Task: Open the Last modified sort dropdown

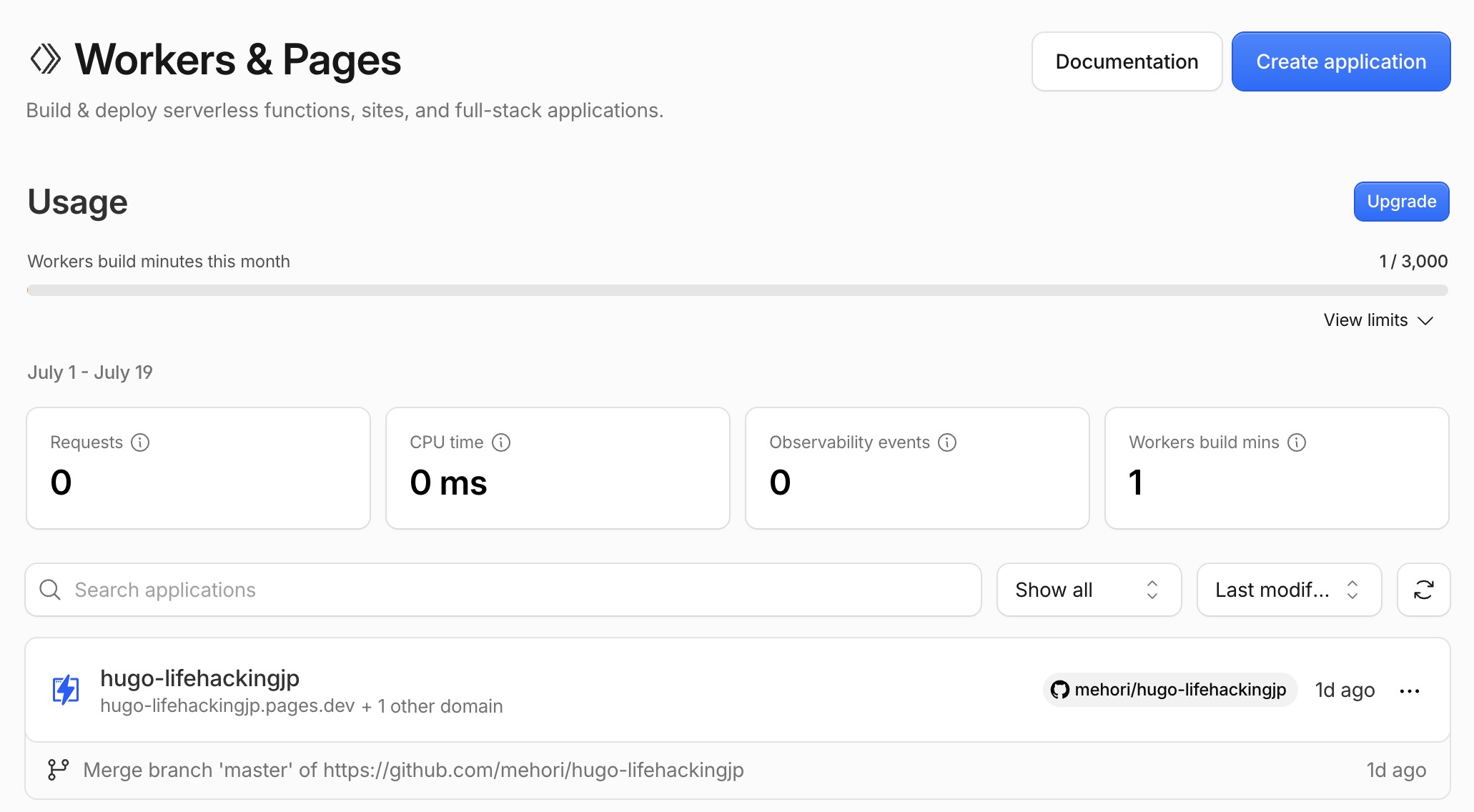Action: click(1289, 590)
